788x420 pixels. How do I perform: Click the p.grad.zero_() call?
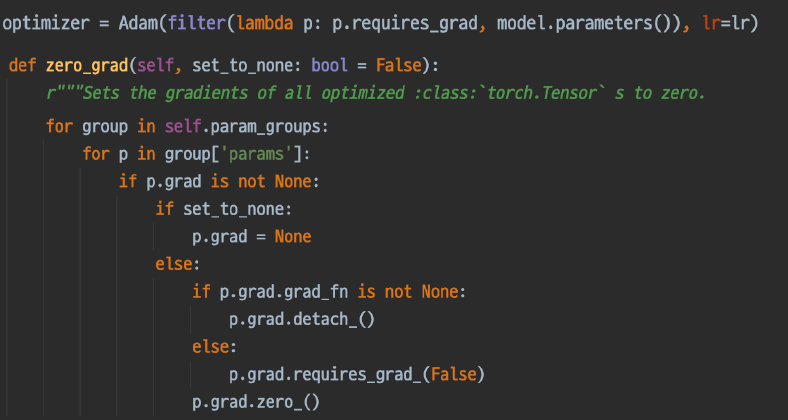(x=256, y=402)
